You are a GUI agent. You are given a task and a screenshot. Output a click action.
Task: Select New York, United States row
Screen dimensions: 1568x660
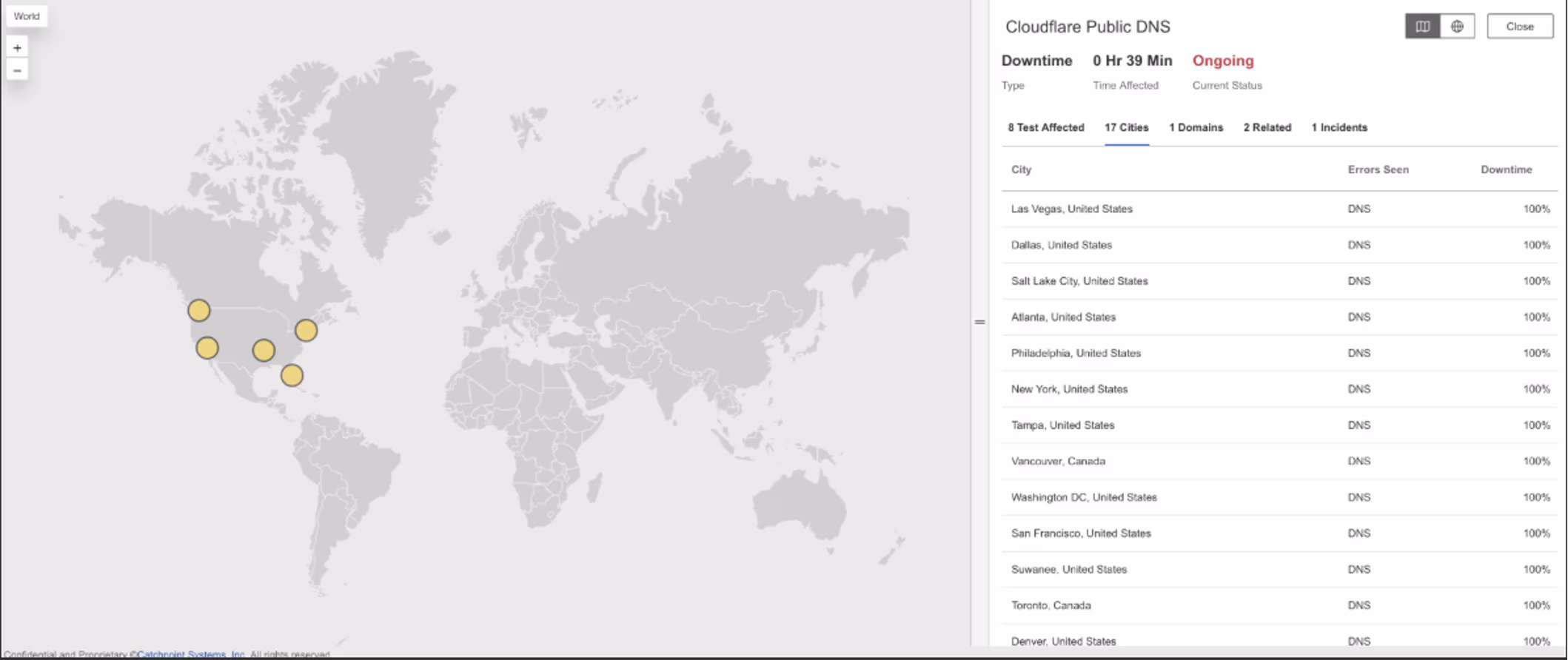(x=1279, y=389)
